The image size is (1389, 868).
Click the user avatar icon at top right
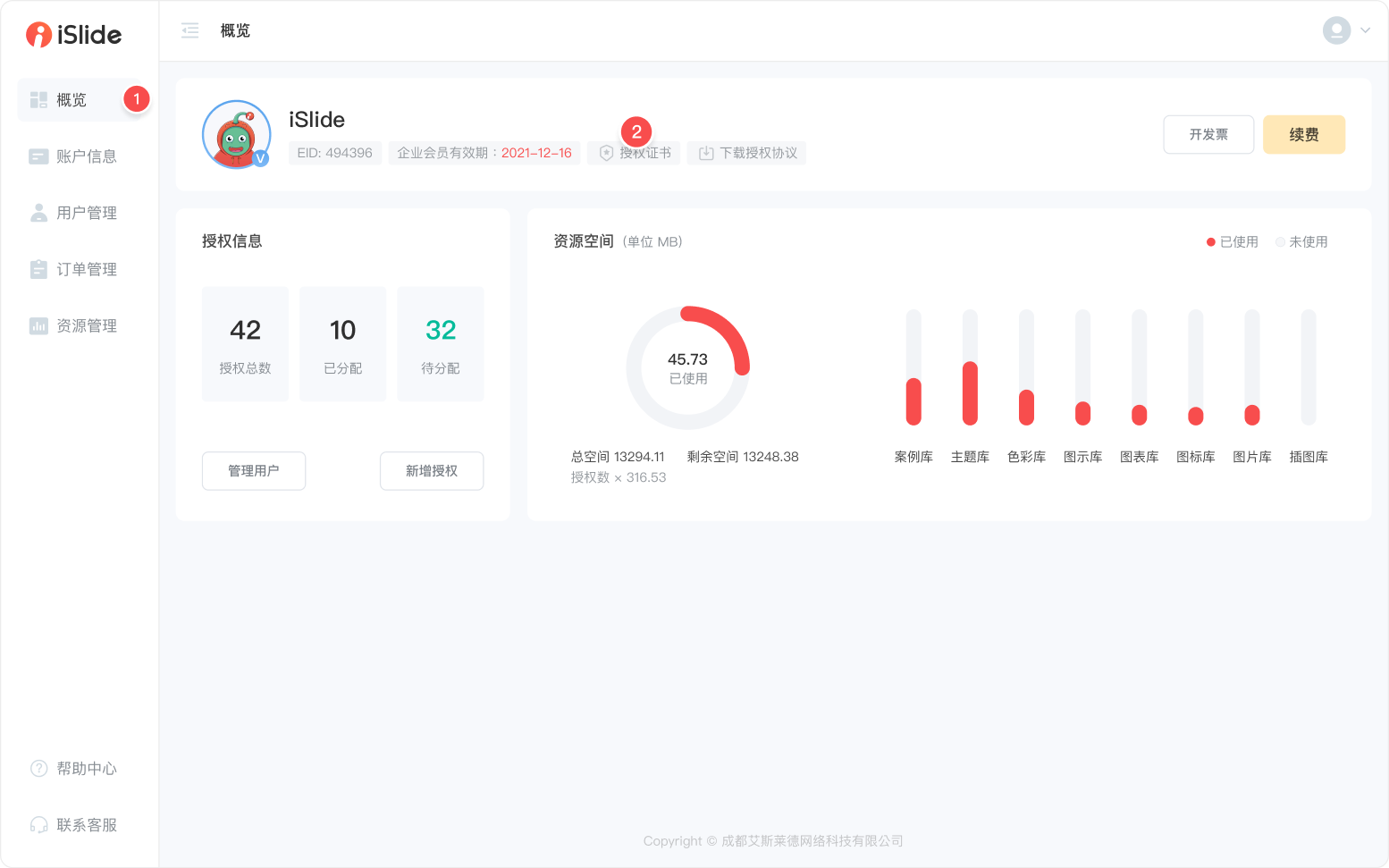point(1335,30)
